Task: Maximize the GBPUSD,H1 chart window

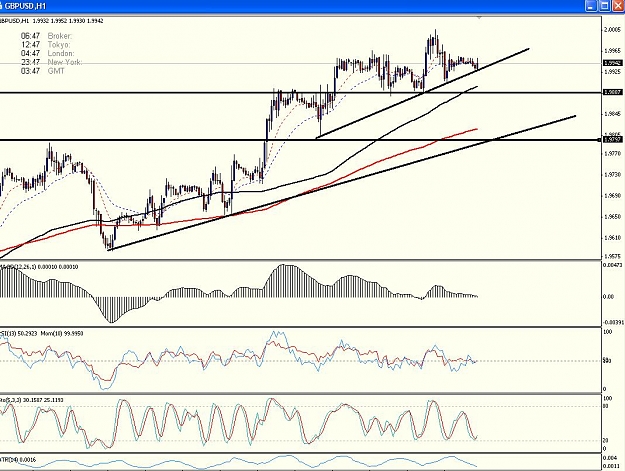Action: click(x=605, y=5)
